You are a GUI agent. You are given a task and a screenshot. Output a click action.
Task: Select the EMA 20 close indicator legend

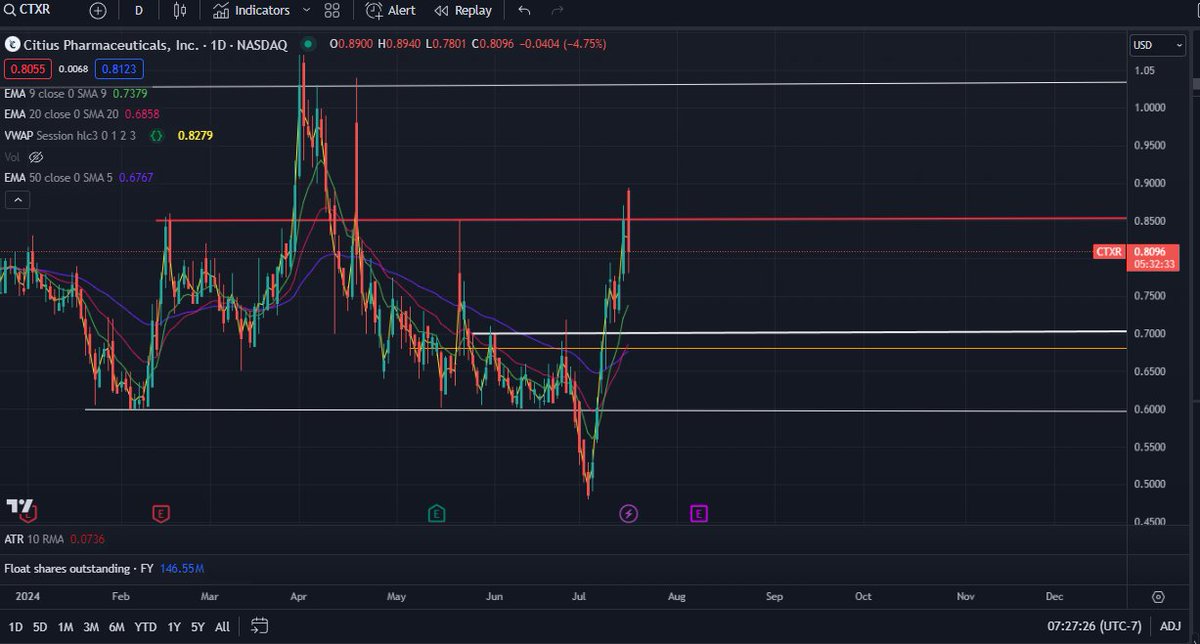(80, 114)
